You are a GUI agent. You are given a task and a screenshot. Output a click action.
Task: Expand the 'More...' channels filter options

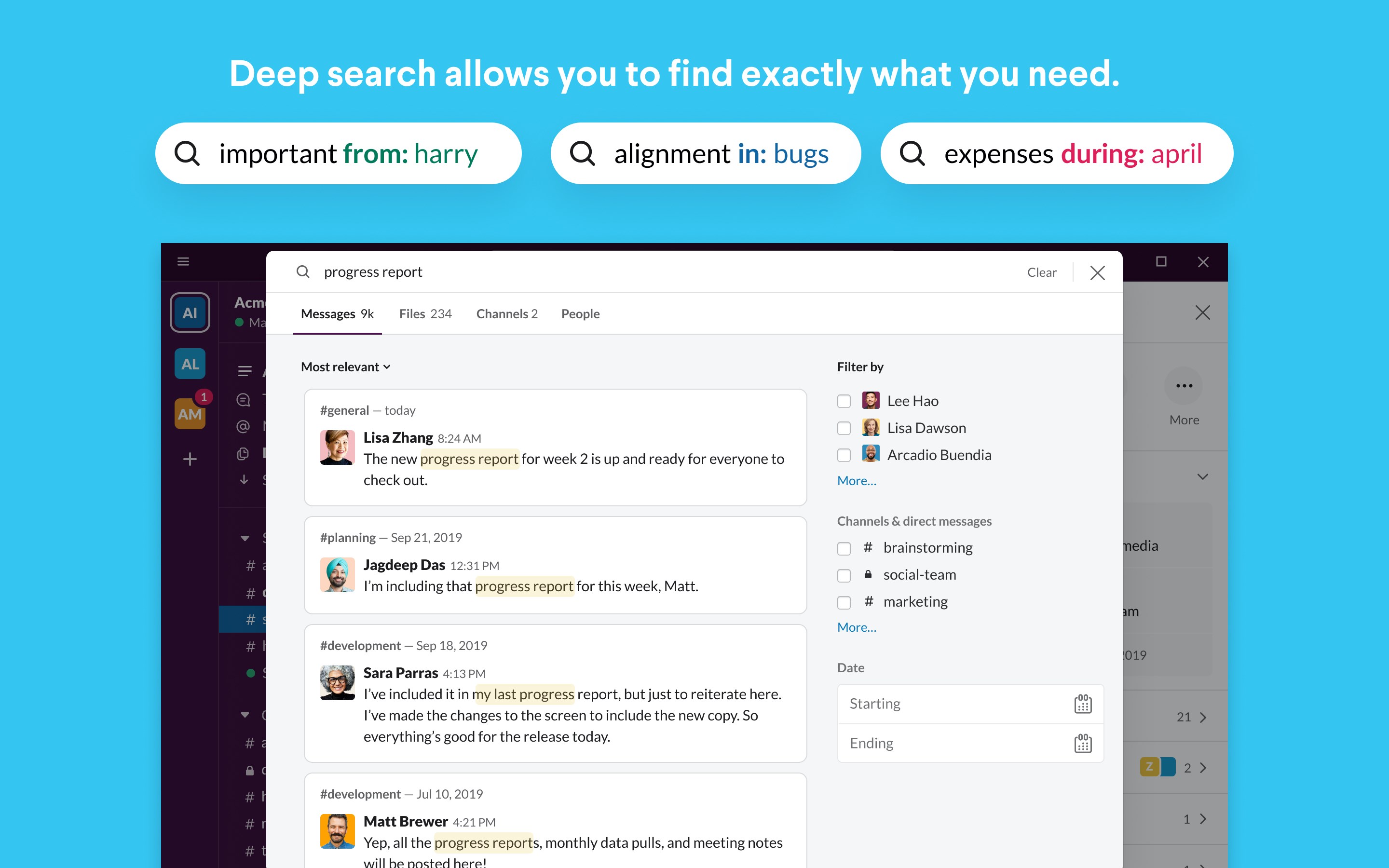(856, 627)
